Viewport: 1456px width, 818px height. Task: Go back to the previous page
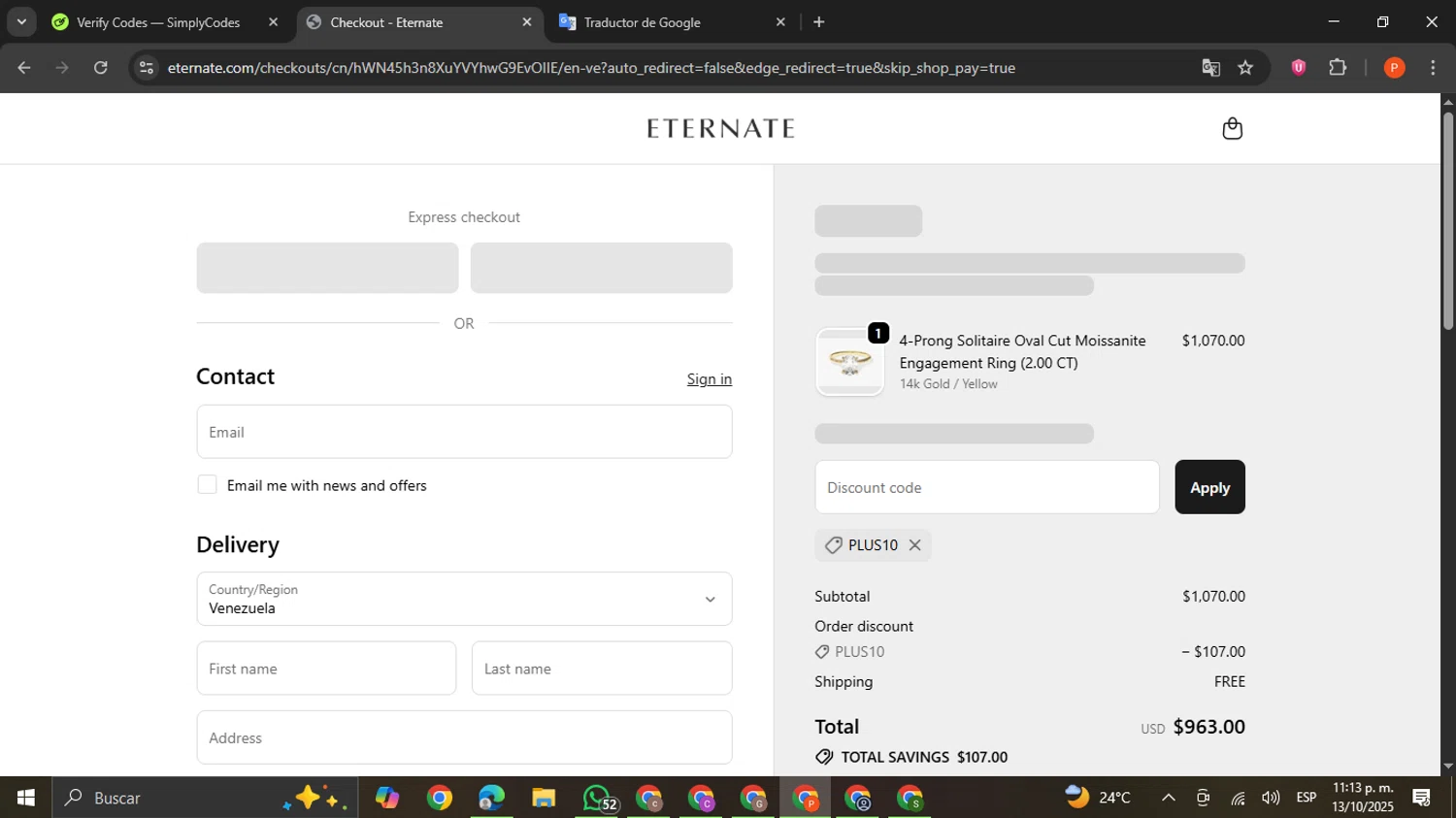[x=24, y=68]
